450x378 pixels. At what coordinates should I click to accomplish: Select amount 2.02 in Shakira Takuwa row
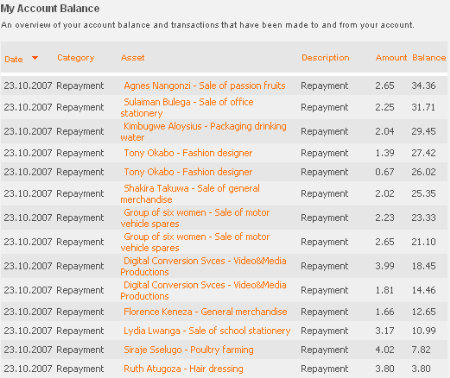coord(385,194)
